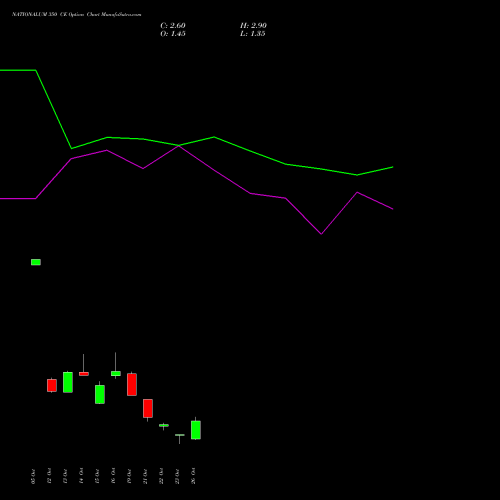Screen dimensions: 500x500
Task: Click the 15 Oct date label
Action: 97,476
